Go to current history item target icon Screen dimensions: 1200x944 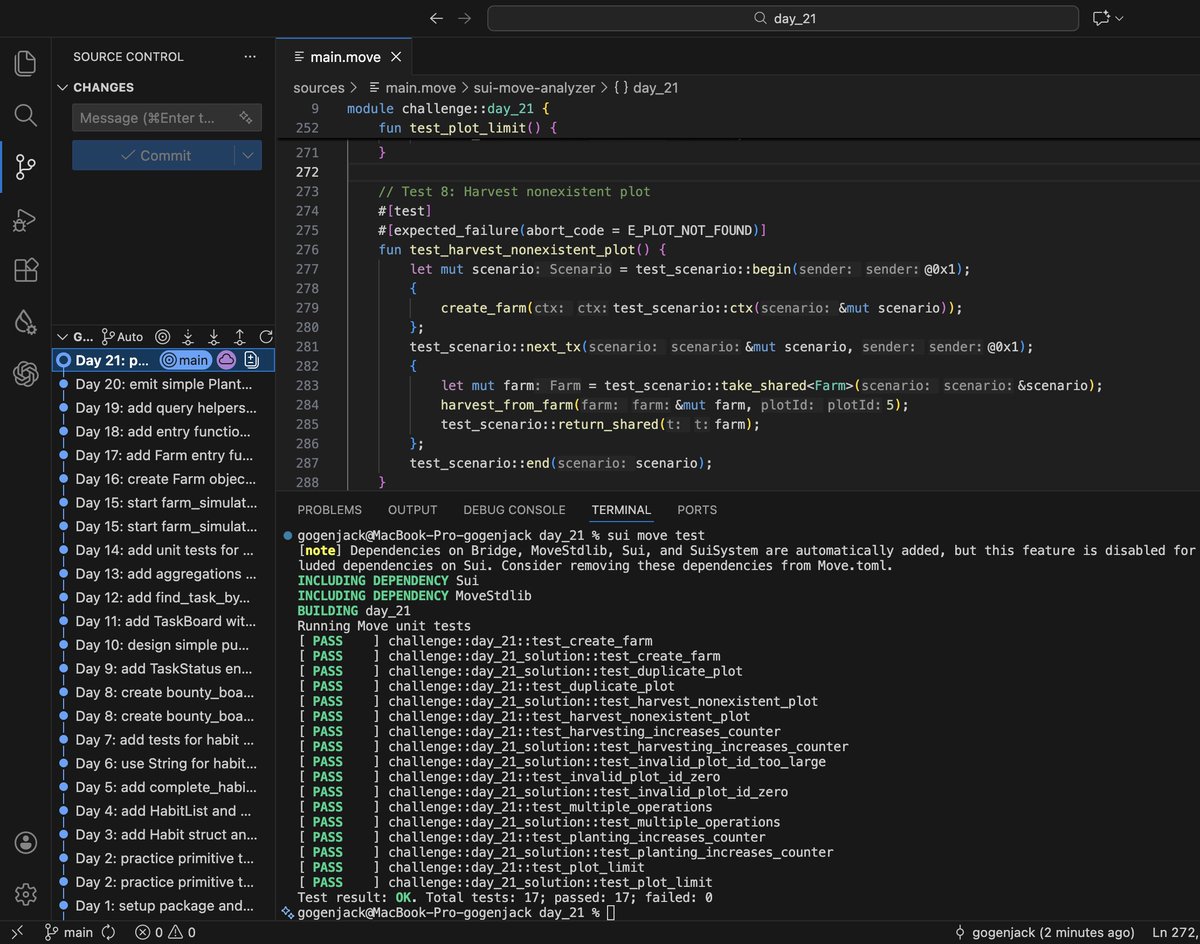point(162,337)
